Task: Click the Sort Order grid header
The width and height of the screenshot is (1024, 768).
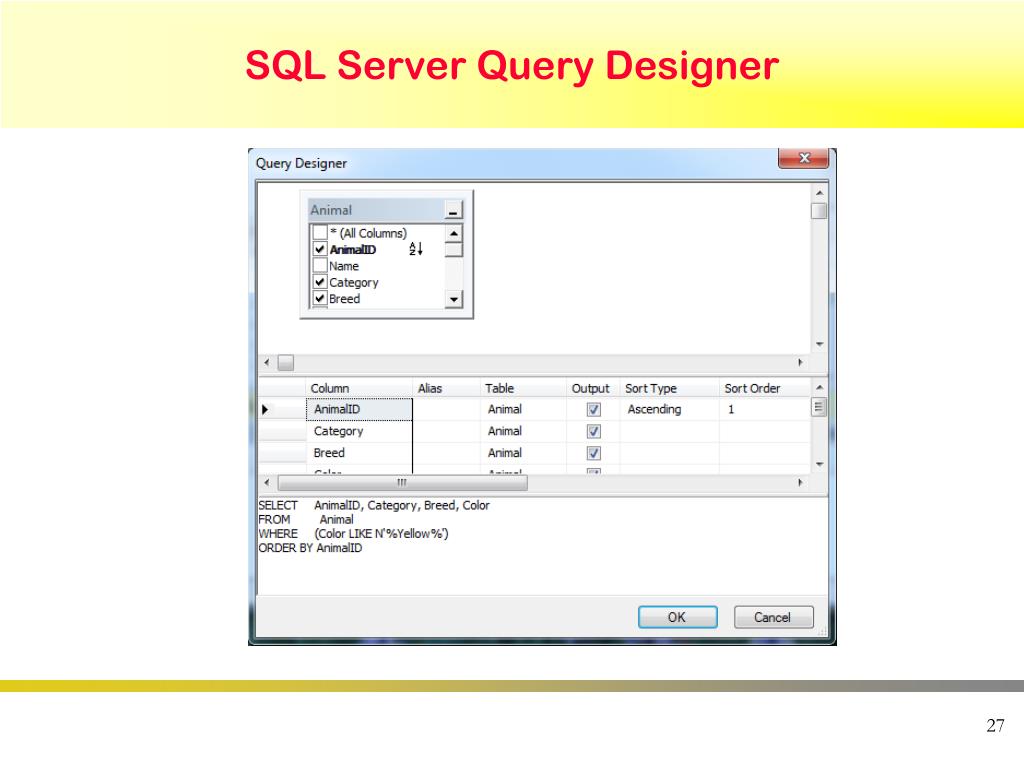Action: pos(765,388)
